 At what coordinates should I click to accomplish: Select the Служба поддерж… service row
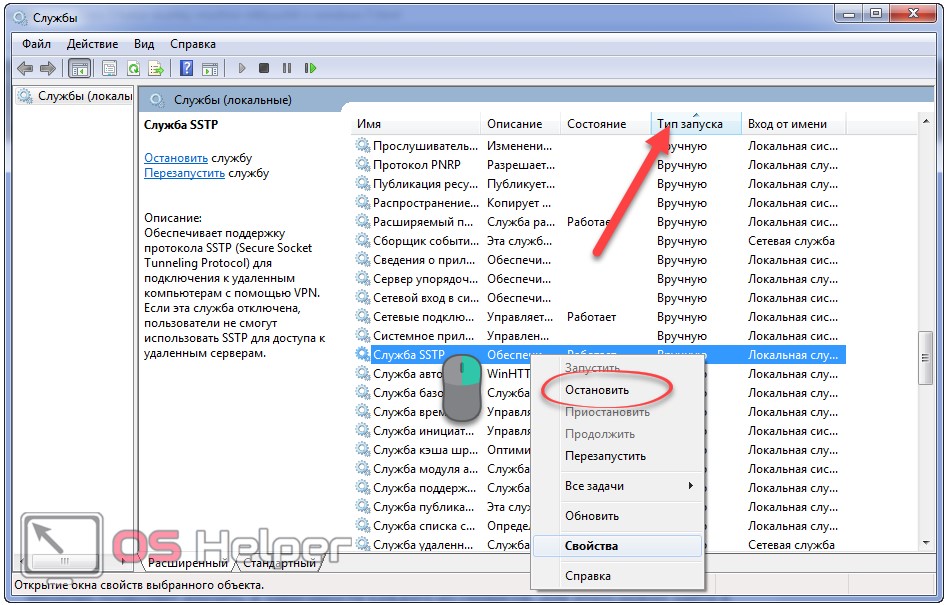tap(598, 487)
